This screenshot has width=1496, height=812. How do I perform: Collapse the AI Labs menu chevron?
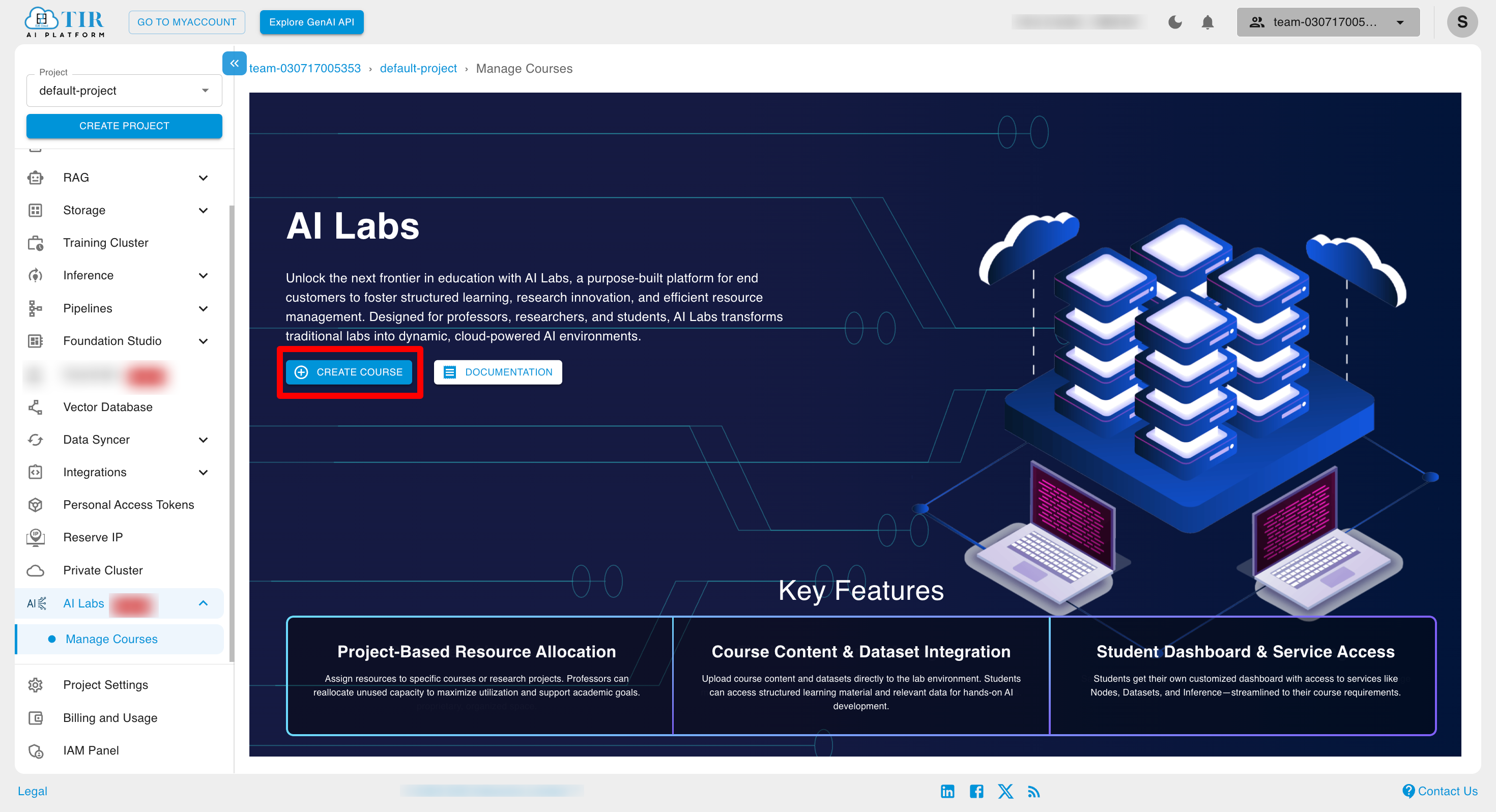tap(203, 603)
